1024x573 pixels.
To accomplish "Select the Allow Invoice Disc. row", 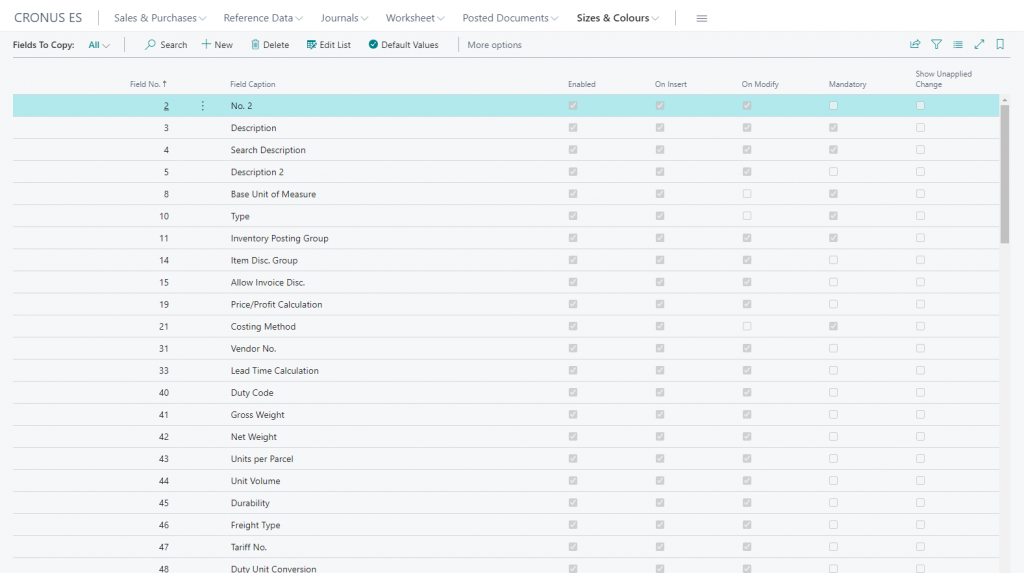I will [506, 282].
